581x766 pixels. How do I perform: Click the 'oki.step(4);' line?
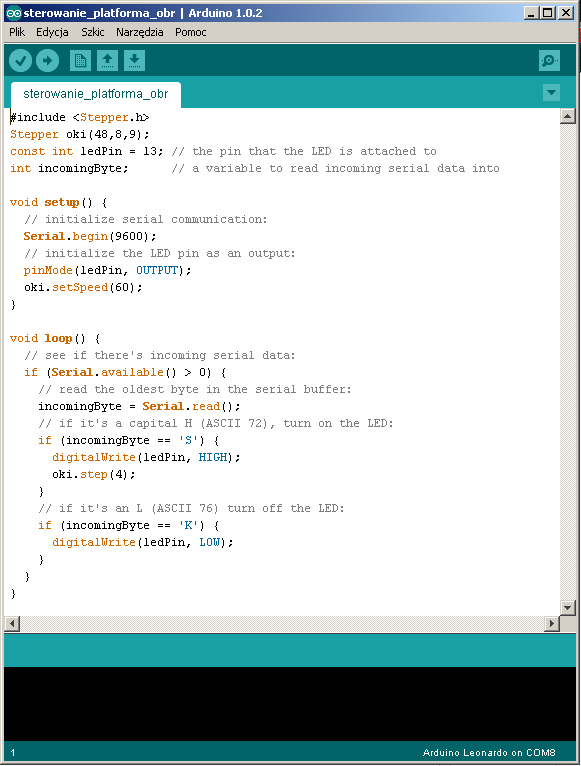pyautogui.click(x=94, y=474)
